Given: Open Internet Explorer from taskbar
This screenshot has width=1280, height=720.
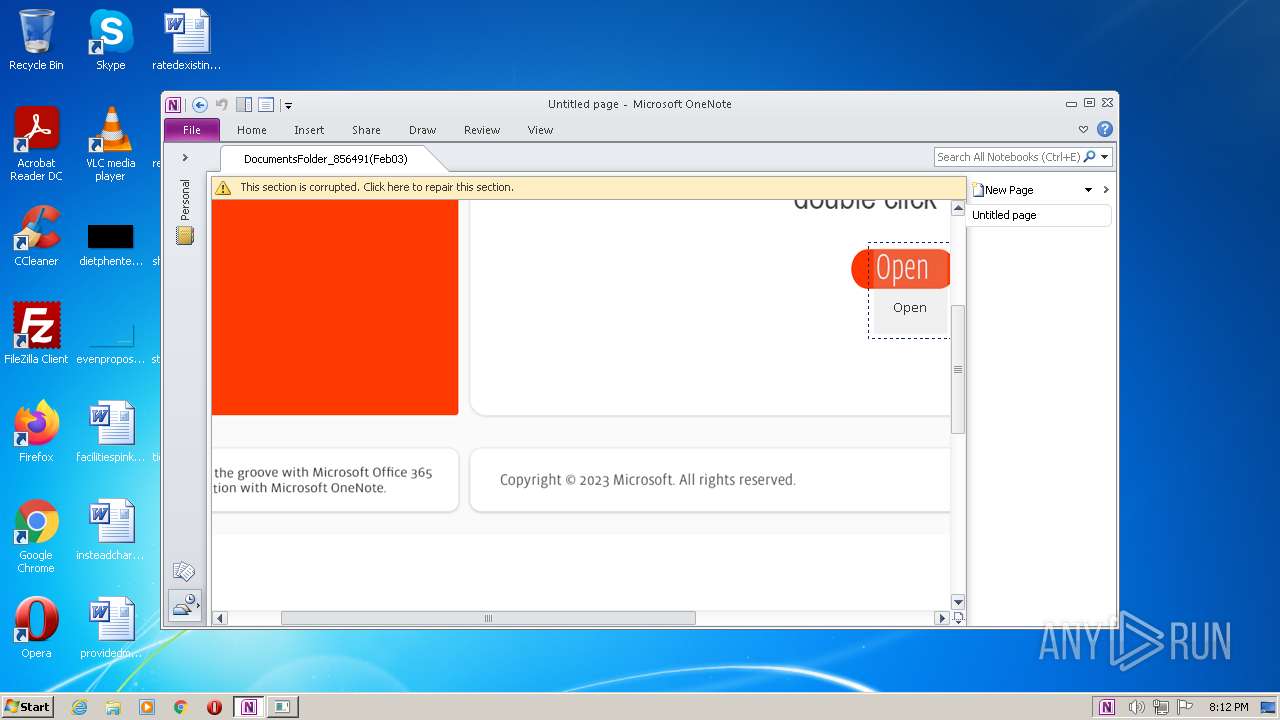Looking at the screenshot, I should click(x=79, y=707).
